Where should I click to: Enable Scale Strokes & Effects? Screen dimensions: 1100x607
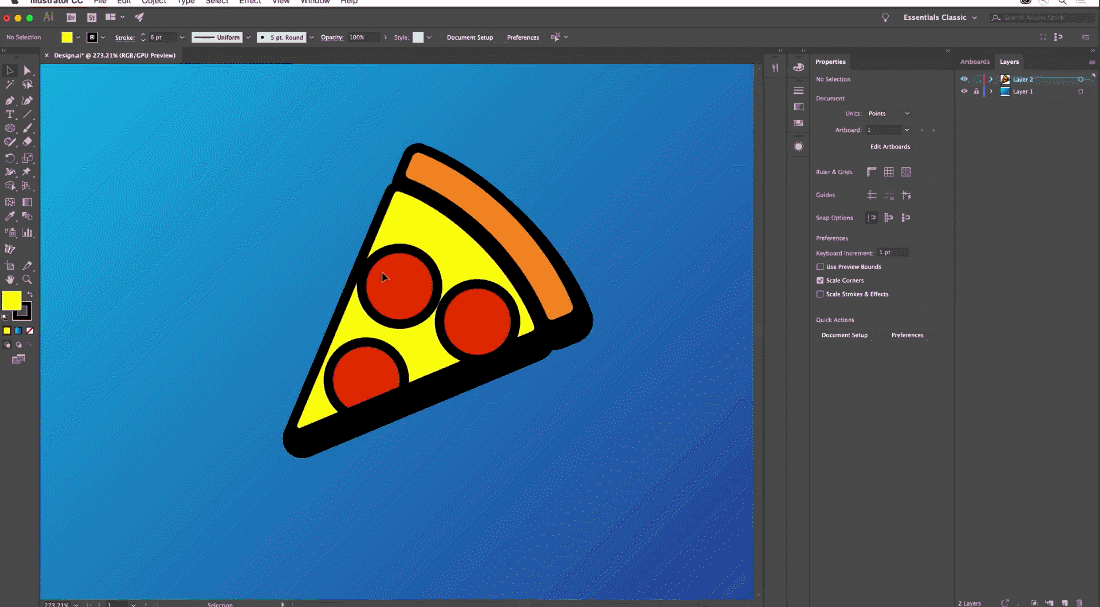[x=820, y=294]
